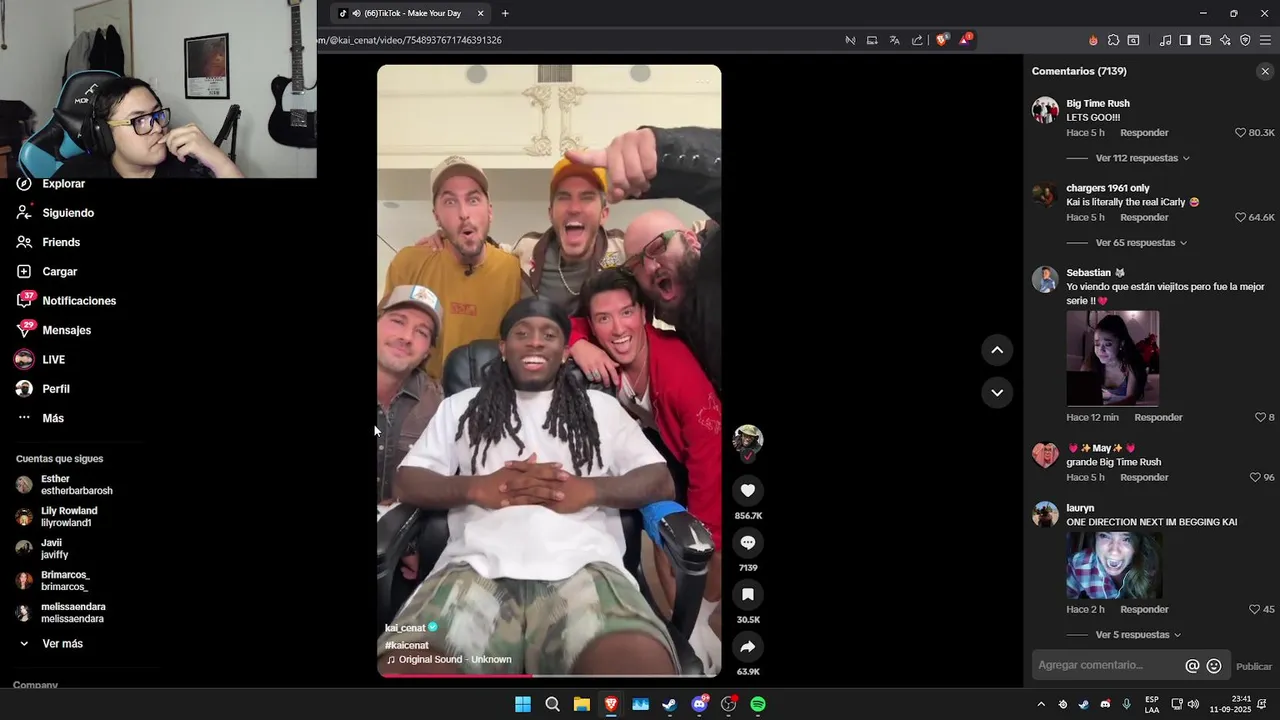The width and height of the screenshot is (1280, 720).
Task: Open Brave Rewards triangle icon
Action: 965,40
